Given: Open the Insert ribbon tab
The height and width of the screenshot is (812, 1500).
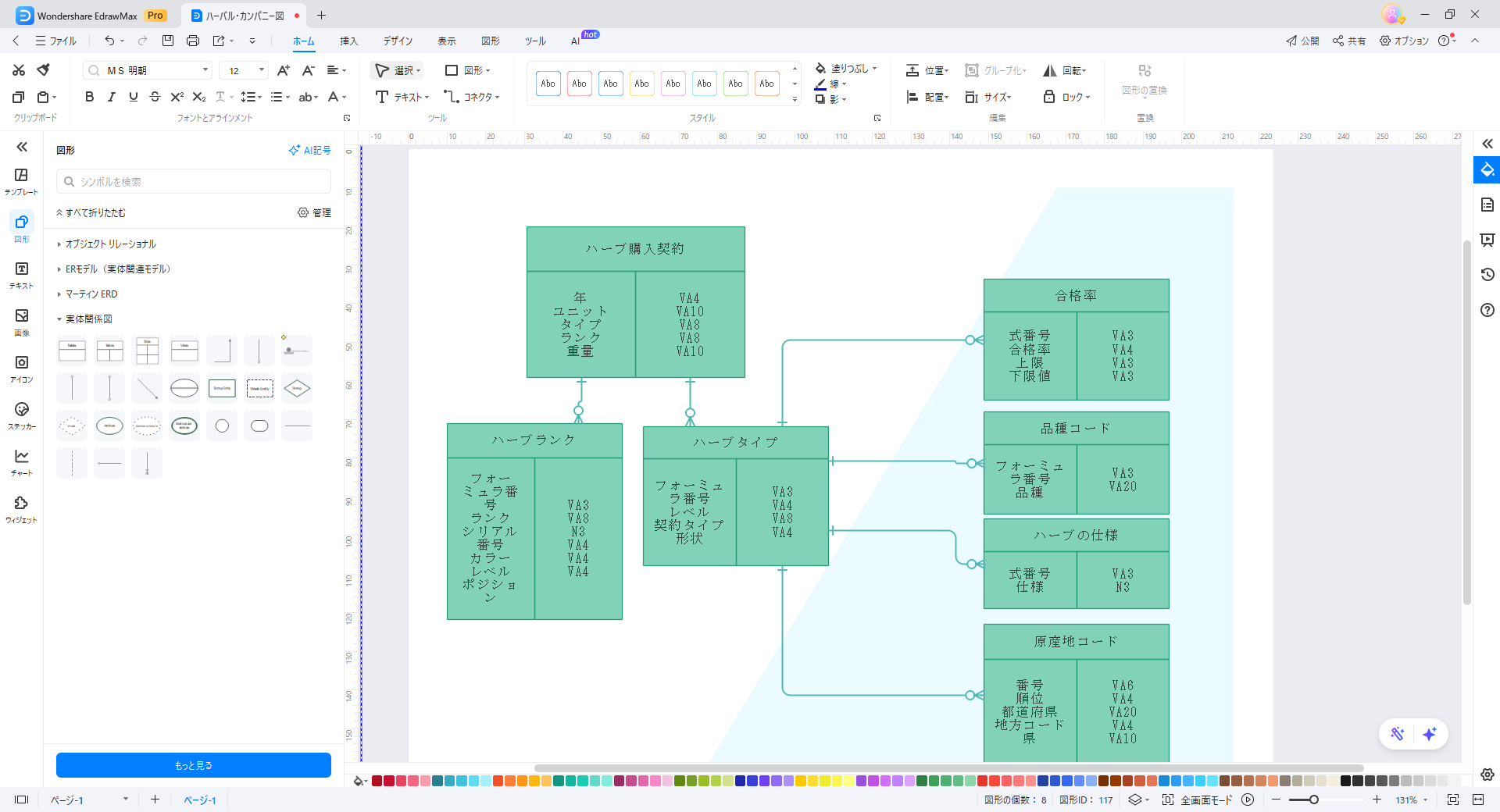Looking at the screenshot, I should point(348,41).
